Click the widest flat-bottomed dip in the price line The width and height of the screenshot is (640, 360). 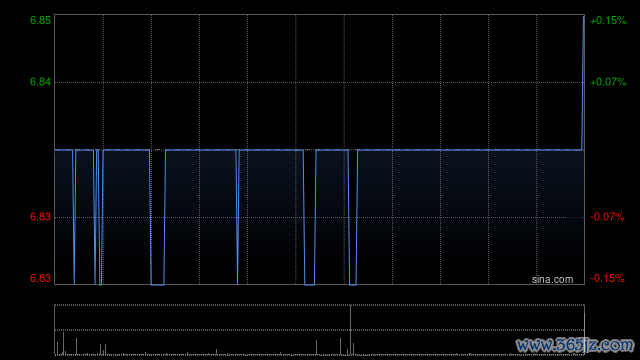(x=158, y=217)
